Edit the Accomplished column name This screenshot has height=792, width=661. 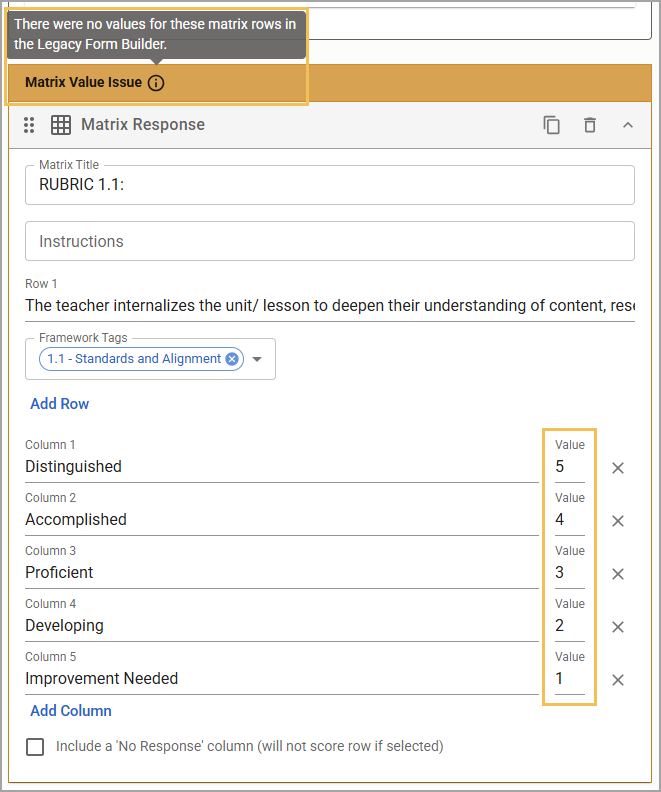[282, 519]
